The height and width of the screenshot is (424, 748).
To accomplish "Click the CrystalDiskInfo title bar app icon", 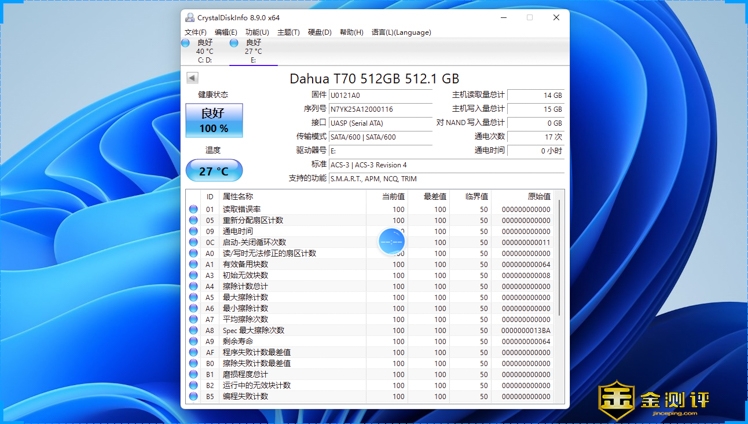I will coord(189,17).
